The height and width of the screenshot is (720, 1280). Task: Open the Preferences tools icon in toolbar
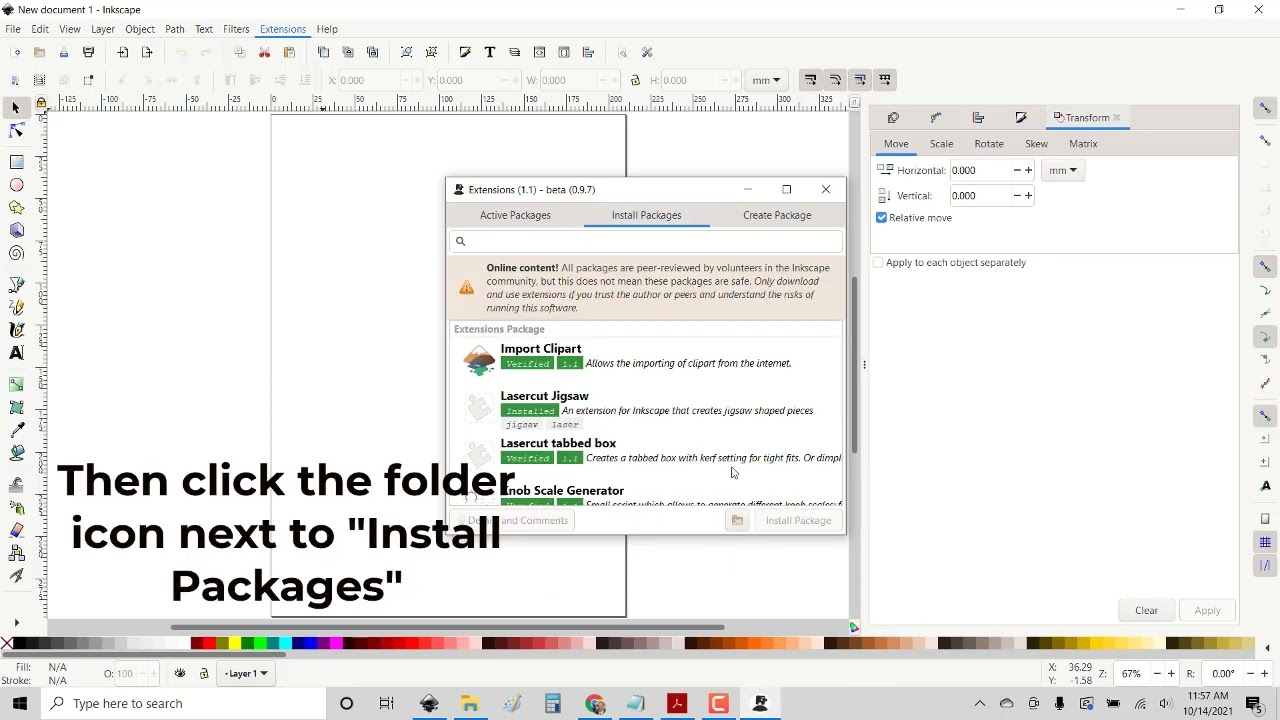point(647,52)
